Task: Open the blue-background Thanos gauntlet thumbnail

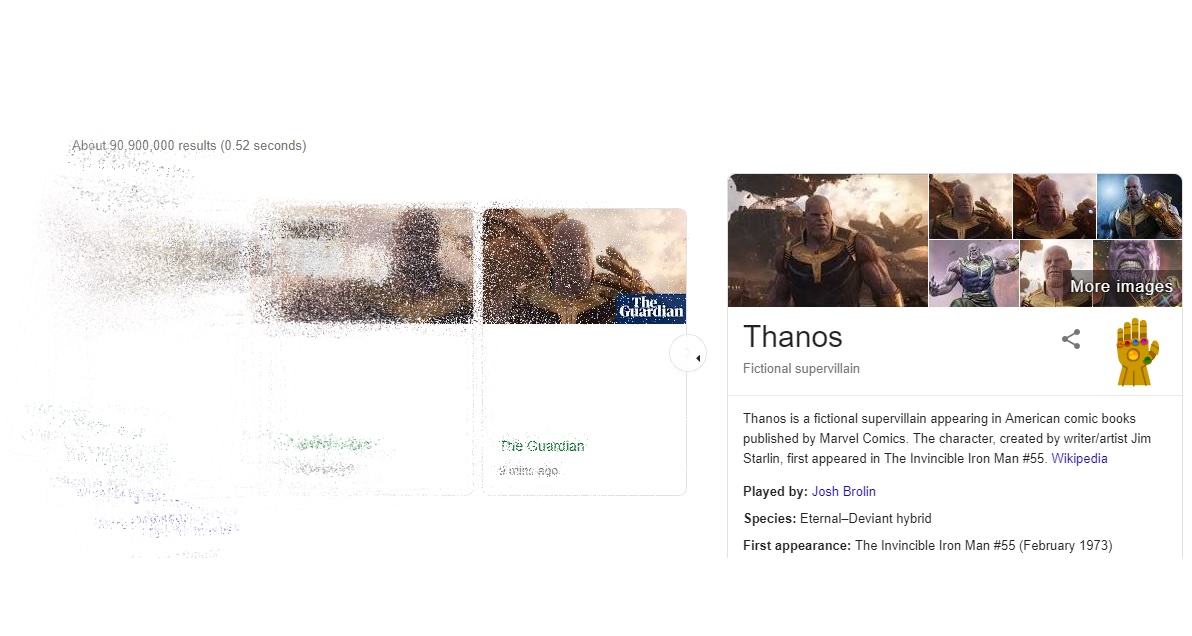Action: (1139, 206)
